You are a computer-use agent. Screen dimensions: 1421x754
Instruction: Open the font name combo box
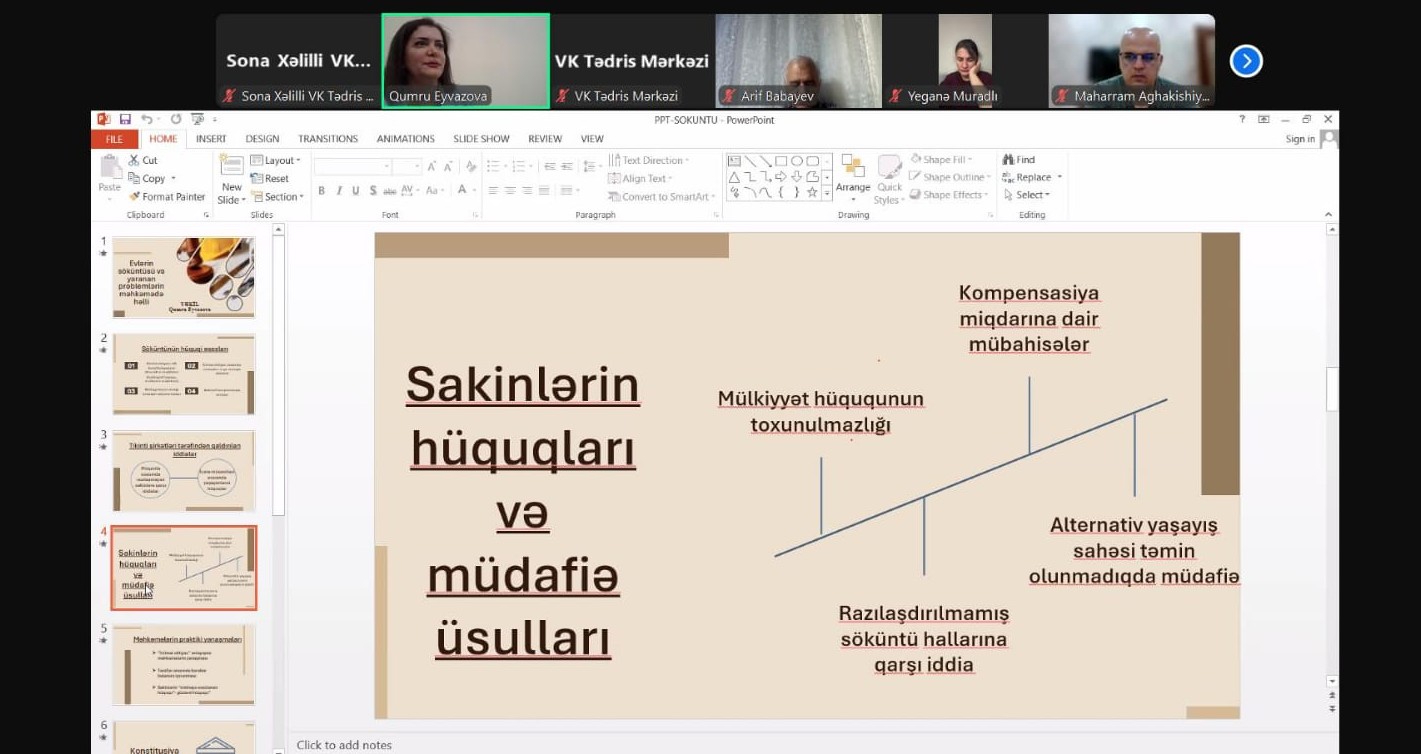coord(352,166)
